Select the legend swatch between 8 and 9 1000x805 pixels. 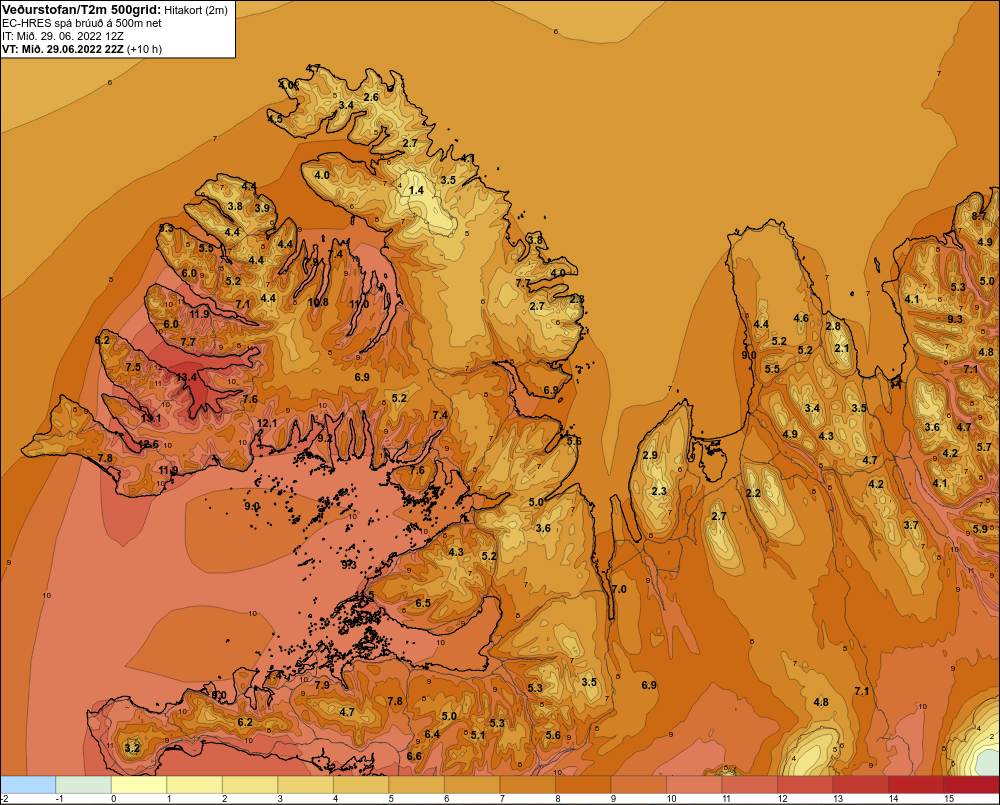(583, 784)
